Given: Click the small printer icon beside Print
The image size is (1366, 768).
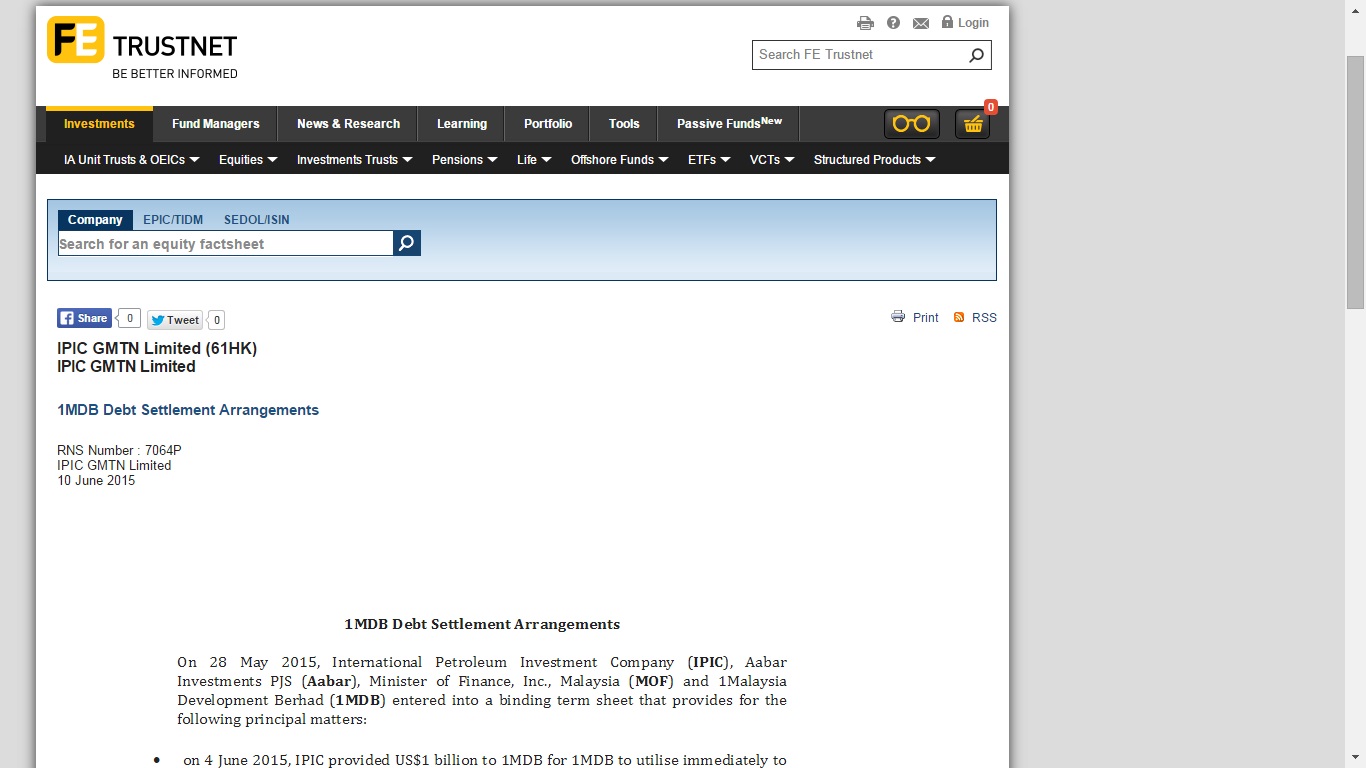Looking at the screenshot, I should (898, 317).
